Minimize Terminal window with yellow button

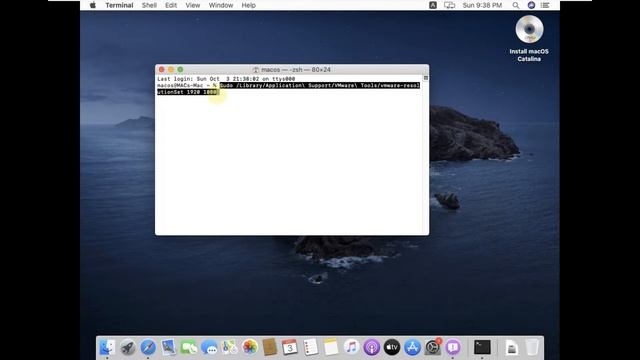tap(171, 70)
